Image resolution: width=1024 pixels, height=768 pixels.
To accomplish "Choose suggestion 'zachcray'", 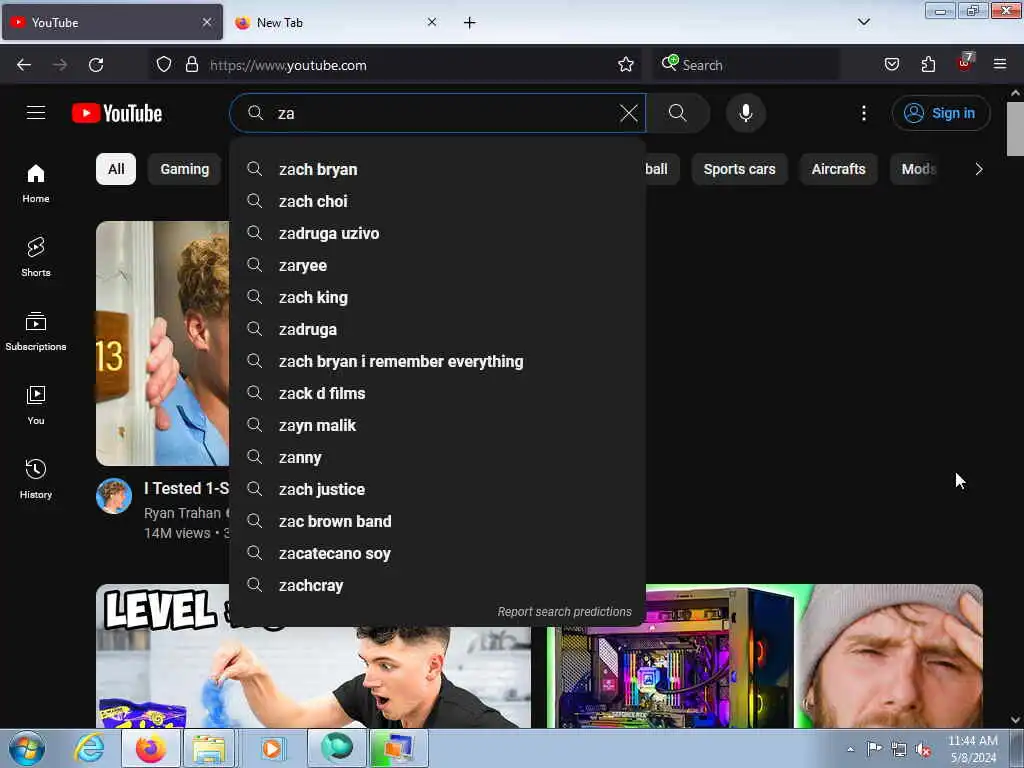I will tap(438, 585).
